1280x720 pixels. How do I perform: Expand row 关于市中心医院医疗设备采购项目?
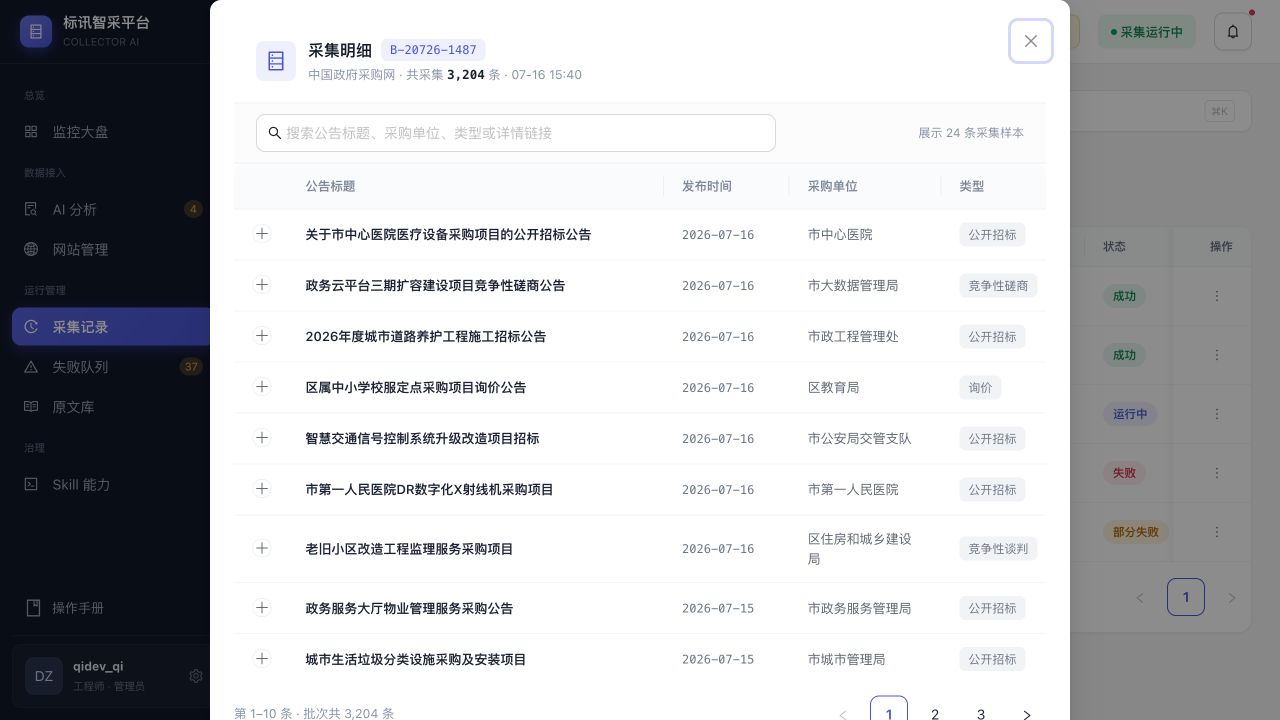262,233
